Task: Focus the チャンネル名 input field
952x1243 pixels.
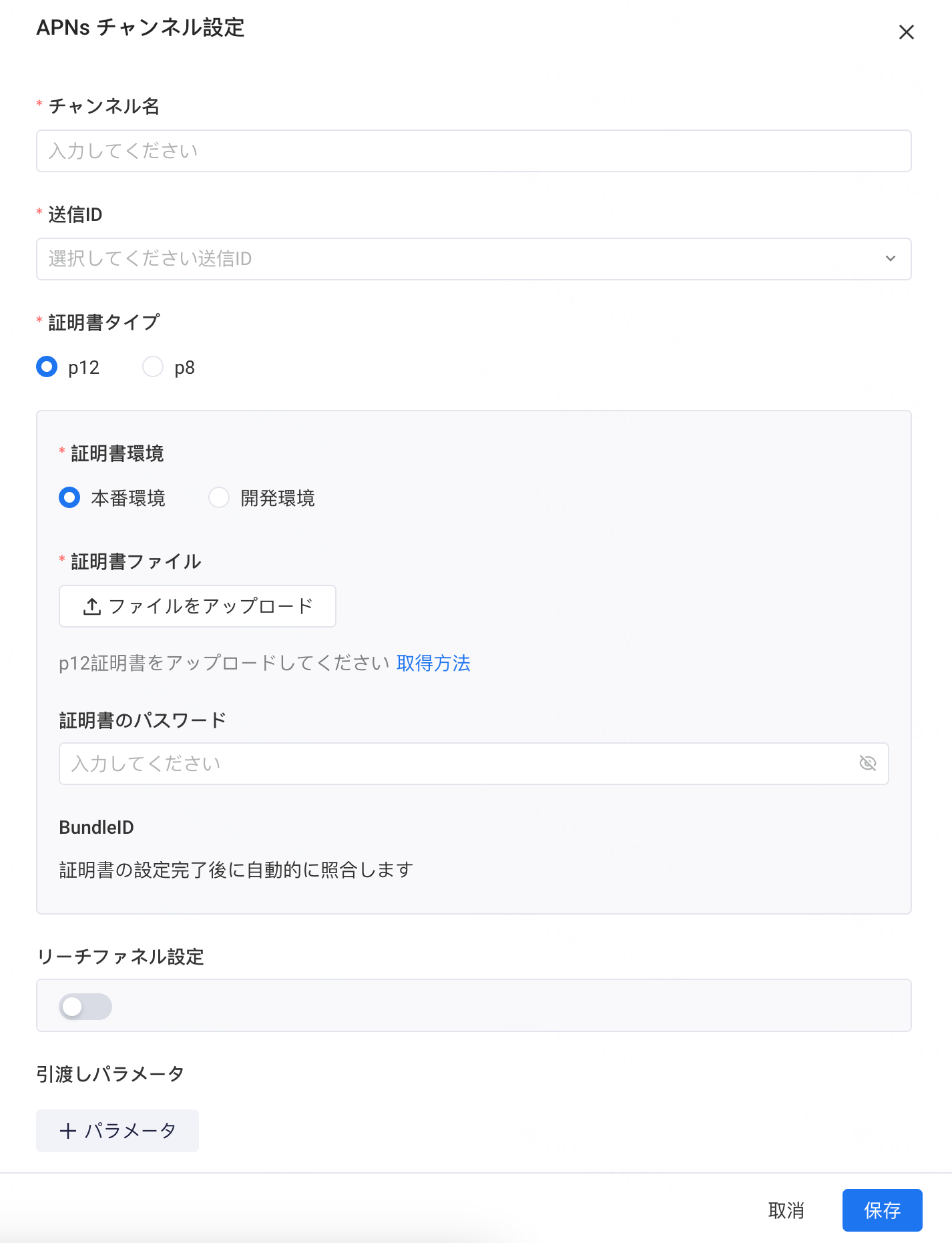Action: coord(473,151)
